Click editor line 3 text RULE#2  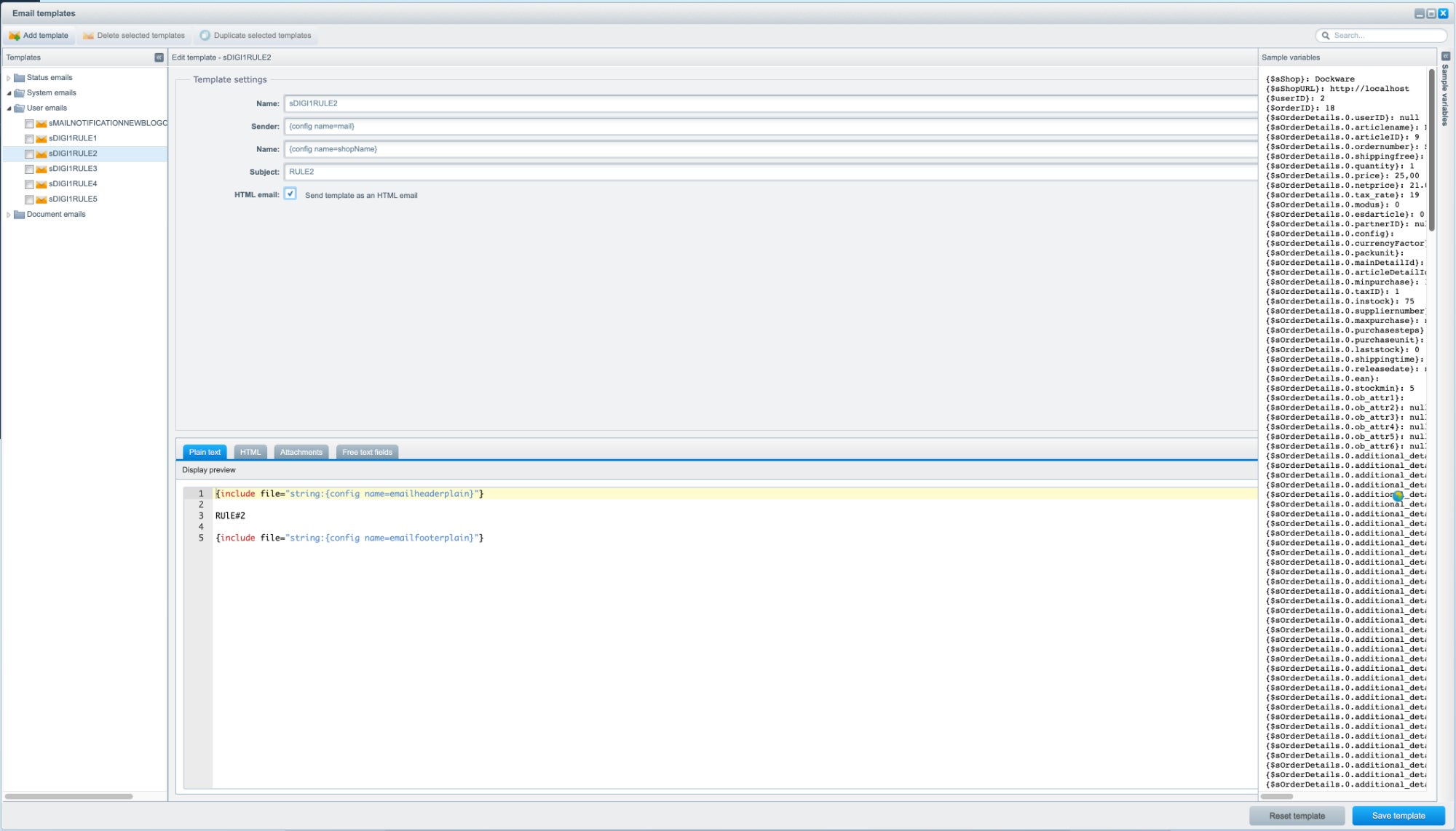pyautogui.click(x=230, y=516)
